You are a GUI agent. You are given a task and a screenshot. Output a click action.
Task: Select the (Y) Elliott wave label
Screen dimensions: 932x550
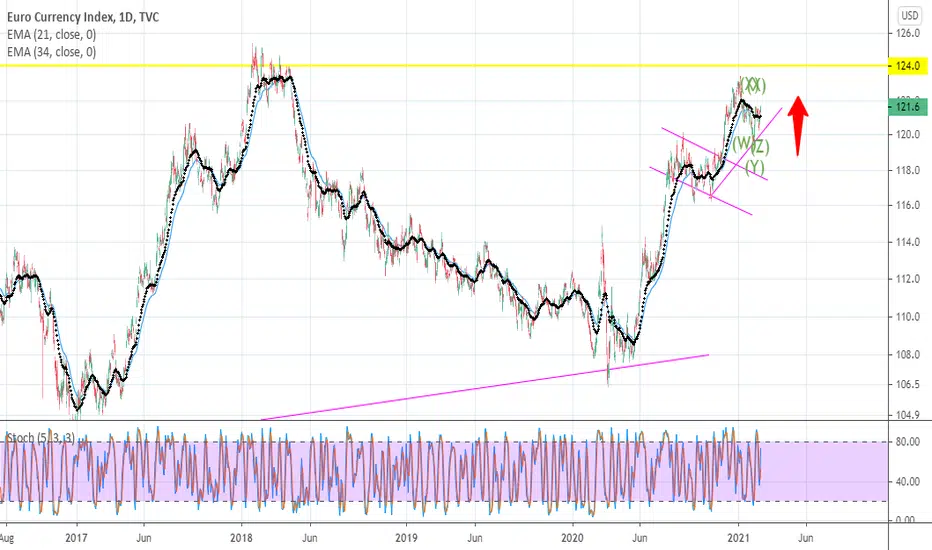pos(755,166)
